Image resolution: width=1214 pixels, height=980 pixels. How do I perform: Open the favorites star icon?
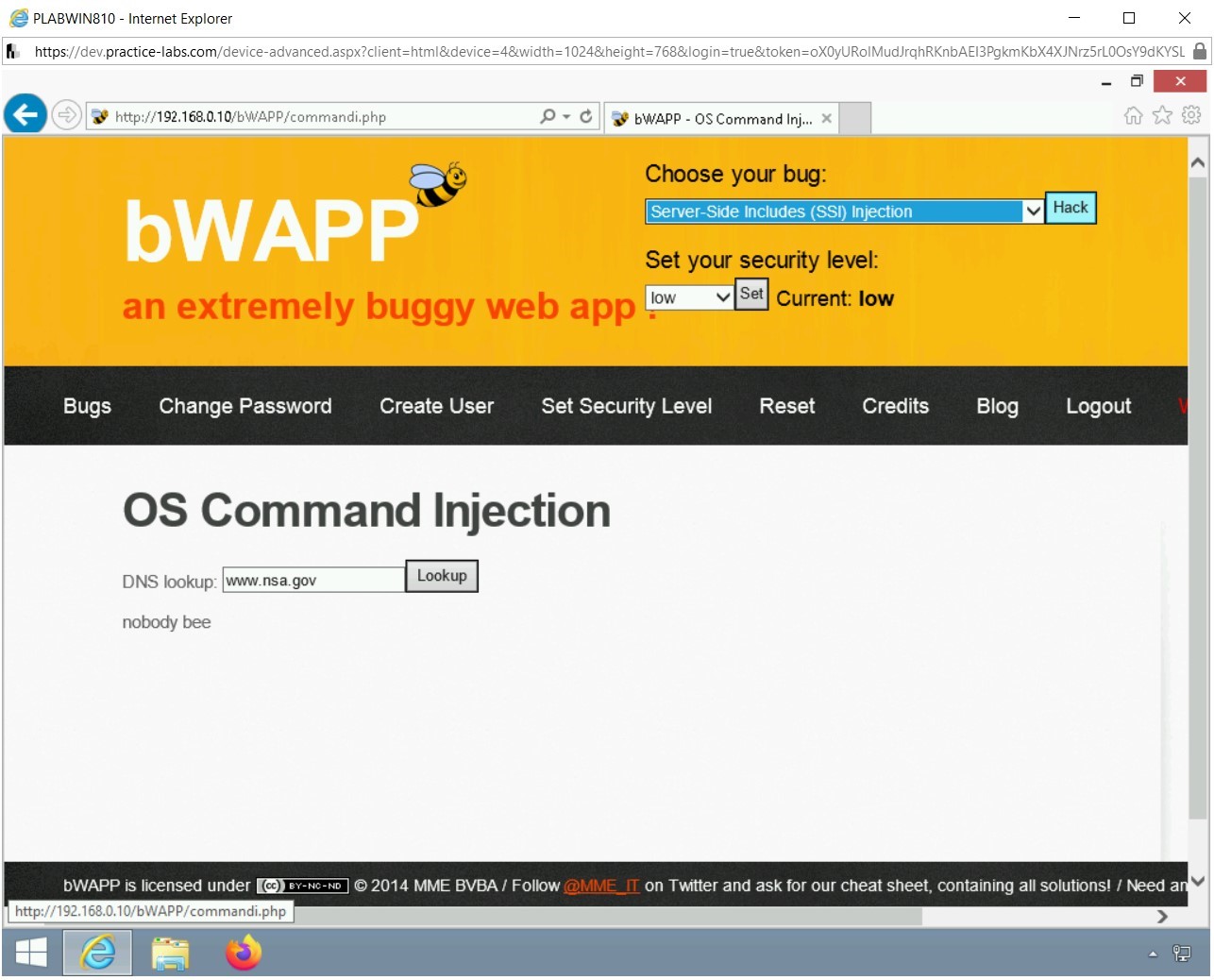click(1160, 114)
